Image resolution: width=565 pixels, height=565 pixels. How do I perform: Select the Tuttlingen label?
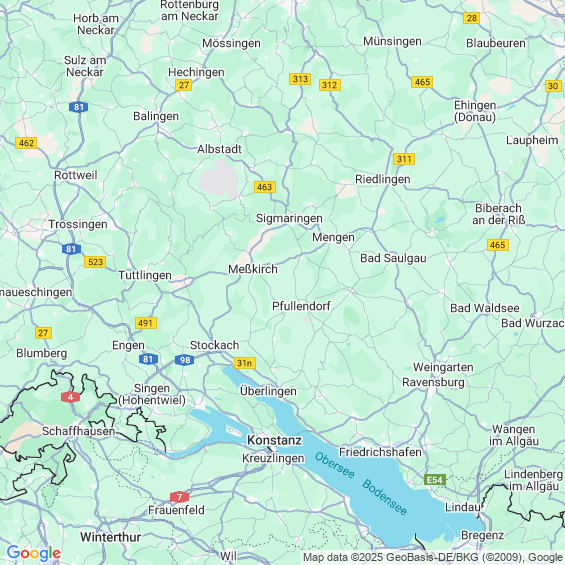coord(145,275)
